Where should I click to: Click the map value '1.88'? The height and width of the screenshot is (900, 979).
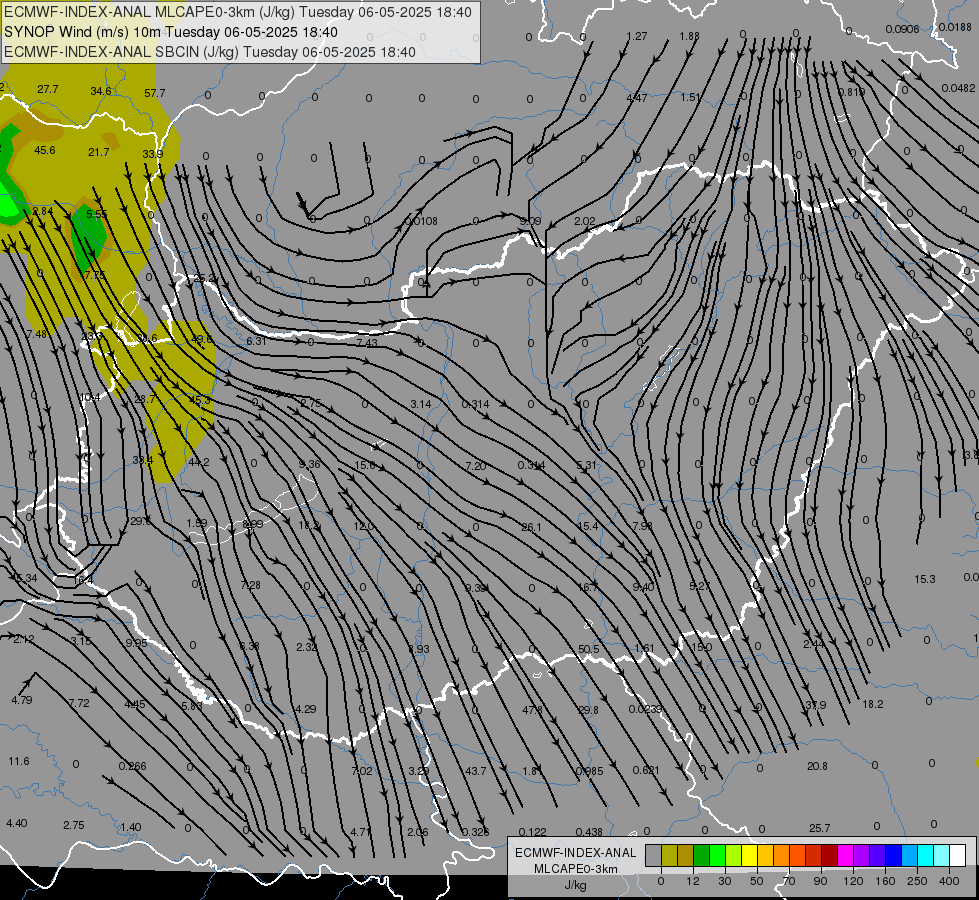(689, 36)
